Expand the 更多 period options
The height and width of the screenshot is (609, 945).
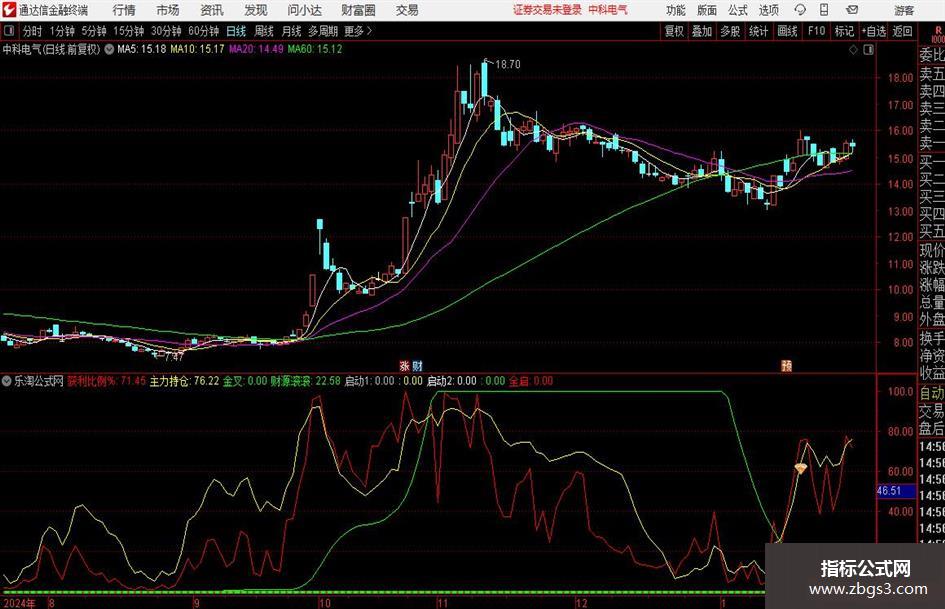click(x=359, y=31)
